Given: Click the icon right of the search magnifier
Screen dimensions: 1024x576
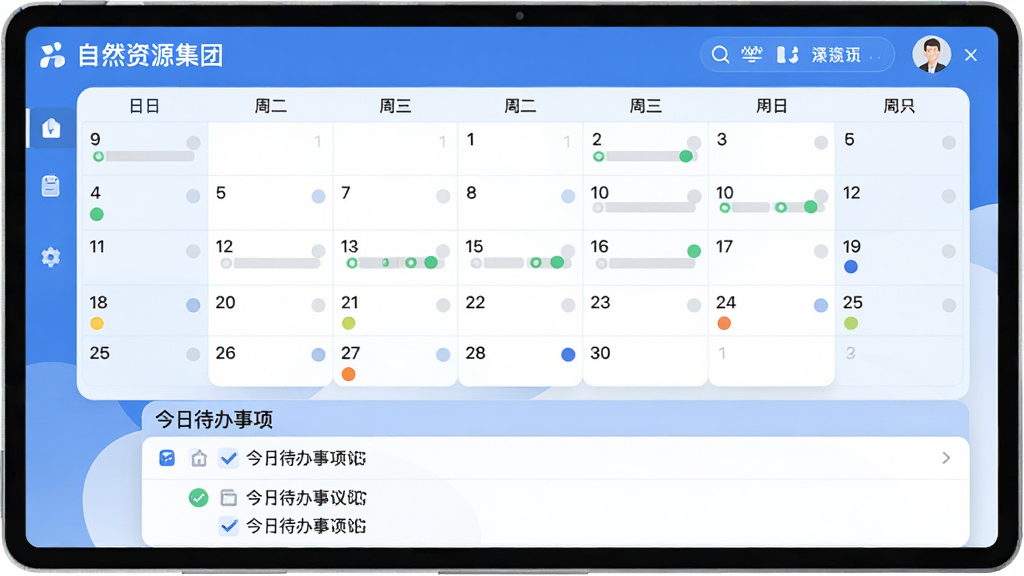Looking at the screenshot, I should click(752, 55).
